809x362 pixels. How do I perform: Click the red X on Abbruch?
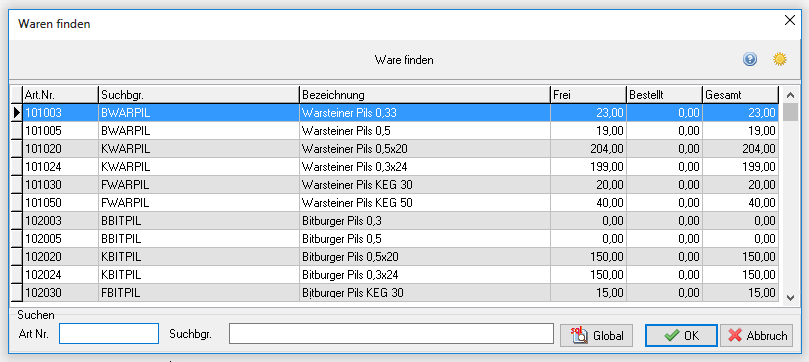735,336
